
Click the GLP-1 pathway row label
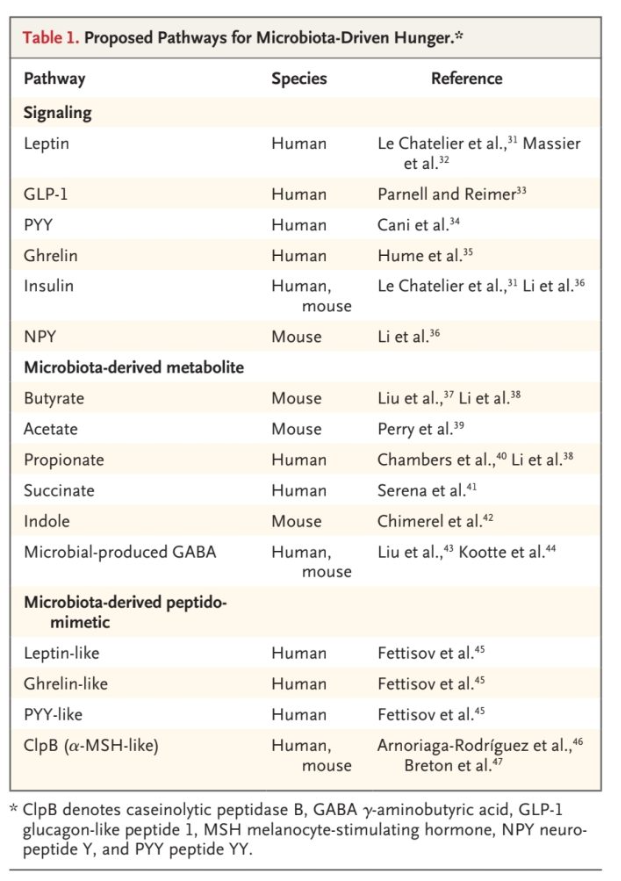(x=46, y=194)
